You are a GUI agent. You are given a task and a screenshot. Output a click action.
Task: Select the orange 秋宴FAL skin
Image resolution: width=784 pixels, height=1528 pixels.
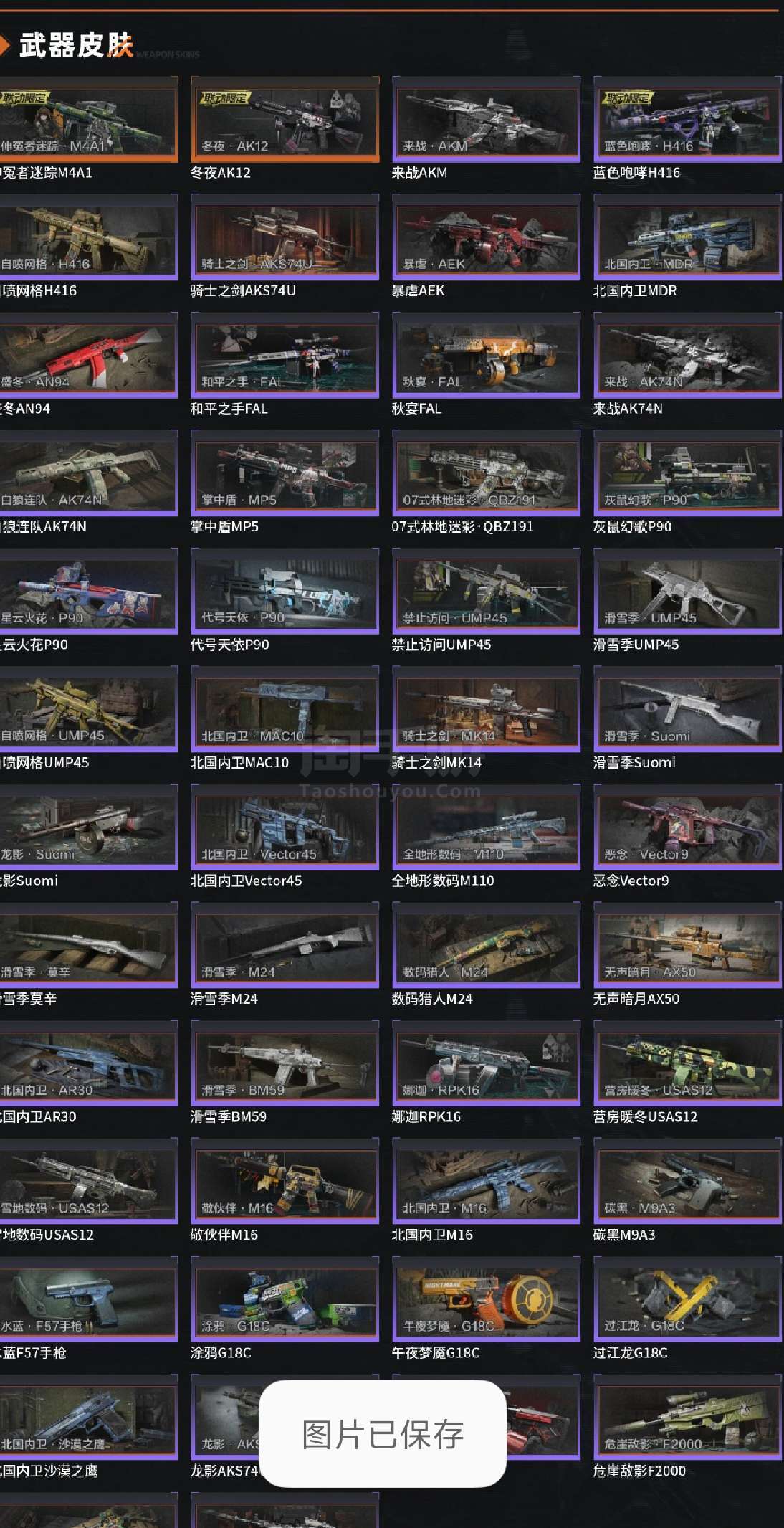coord(486,356)
